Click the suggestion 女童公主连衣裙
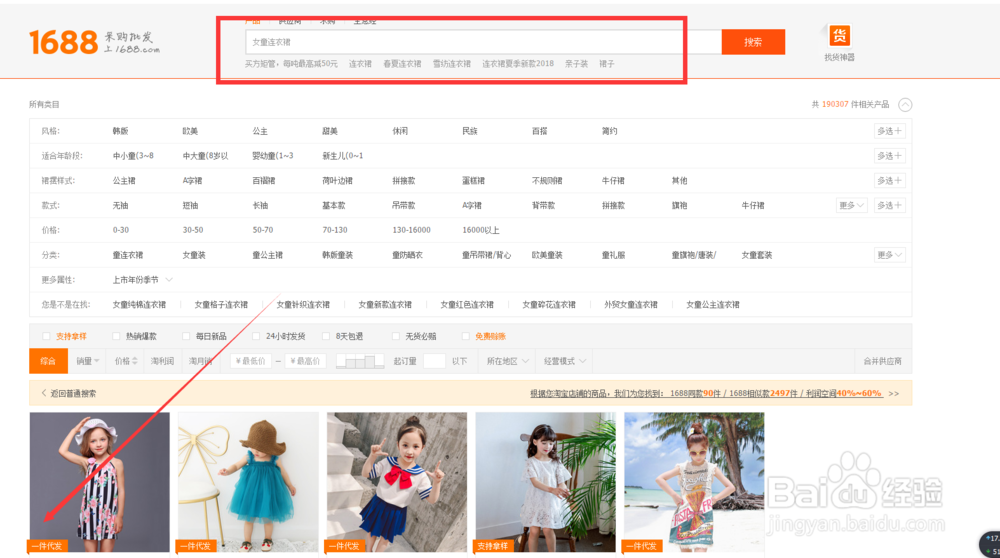 coord(713,305)
